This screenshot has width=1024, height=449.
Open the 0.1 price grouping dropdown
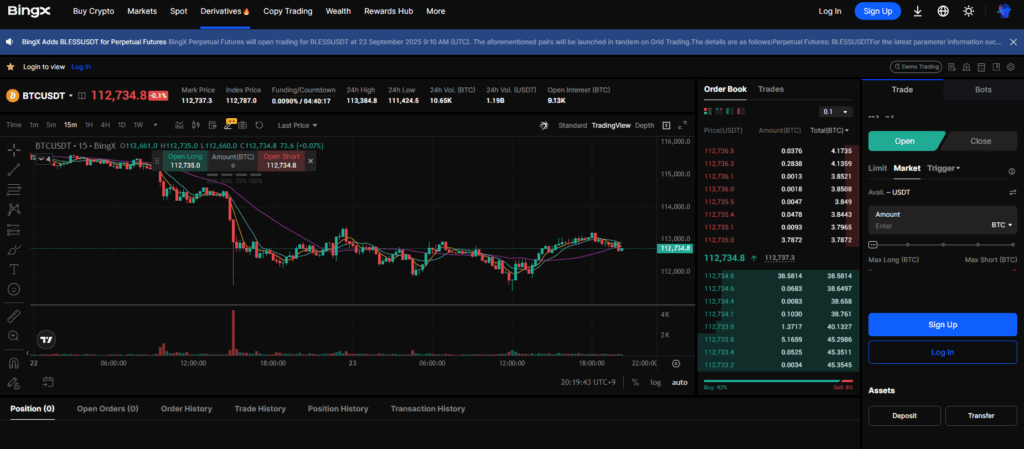[x=836, y=112]
